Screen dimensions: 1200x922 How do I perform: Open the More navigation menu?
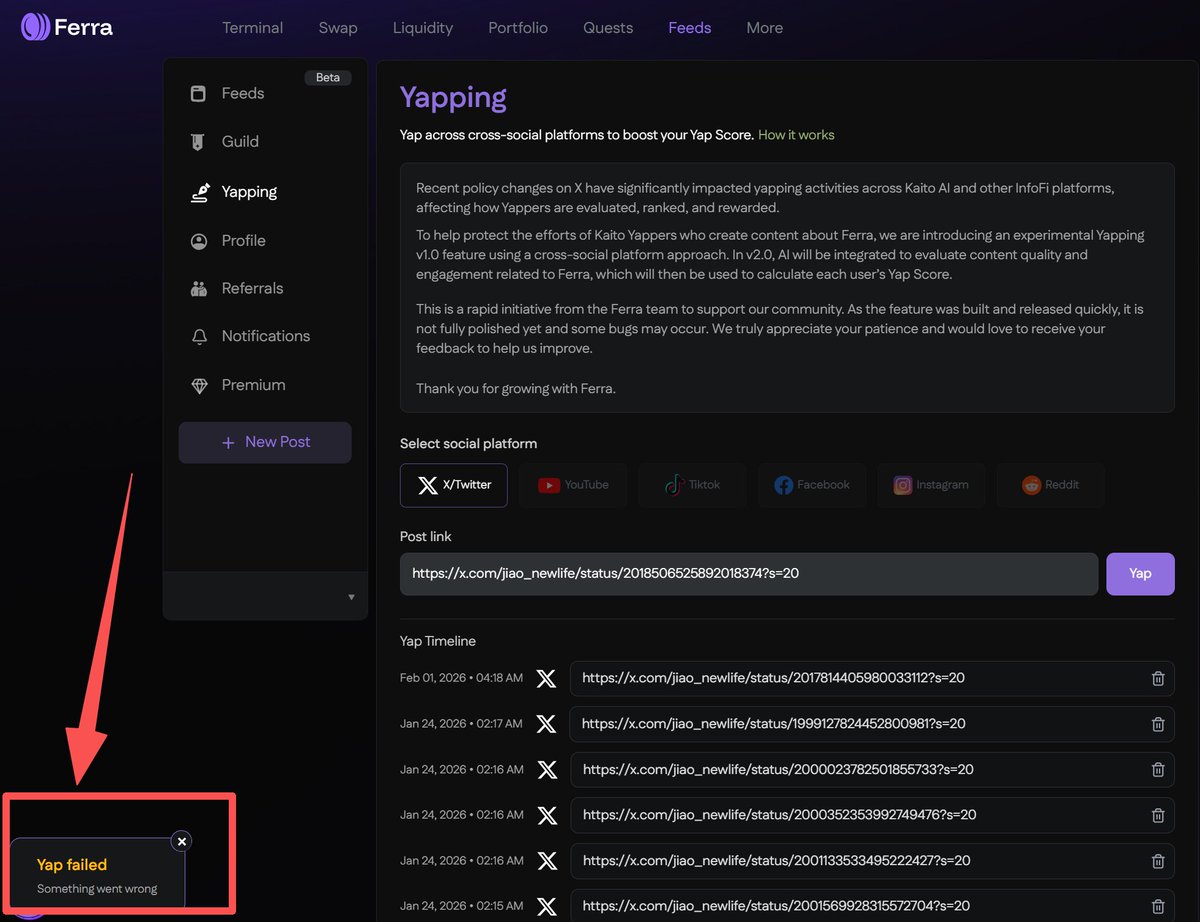(764, 28)
